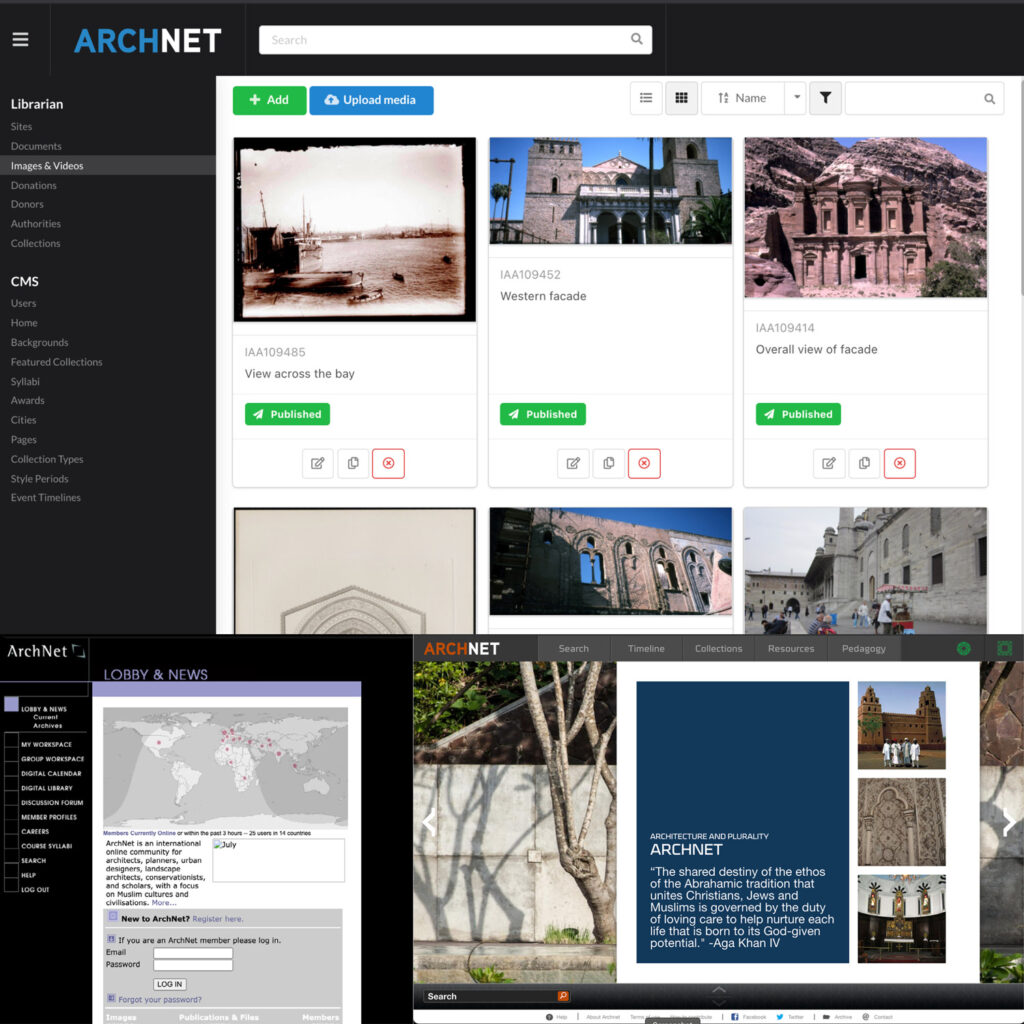Toggle Published on the Western facade card
Screen dimensions: 1024x1024
[x=542, y=413]
